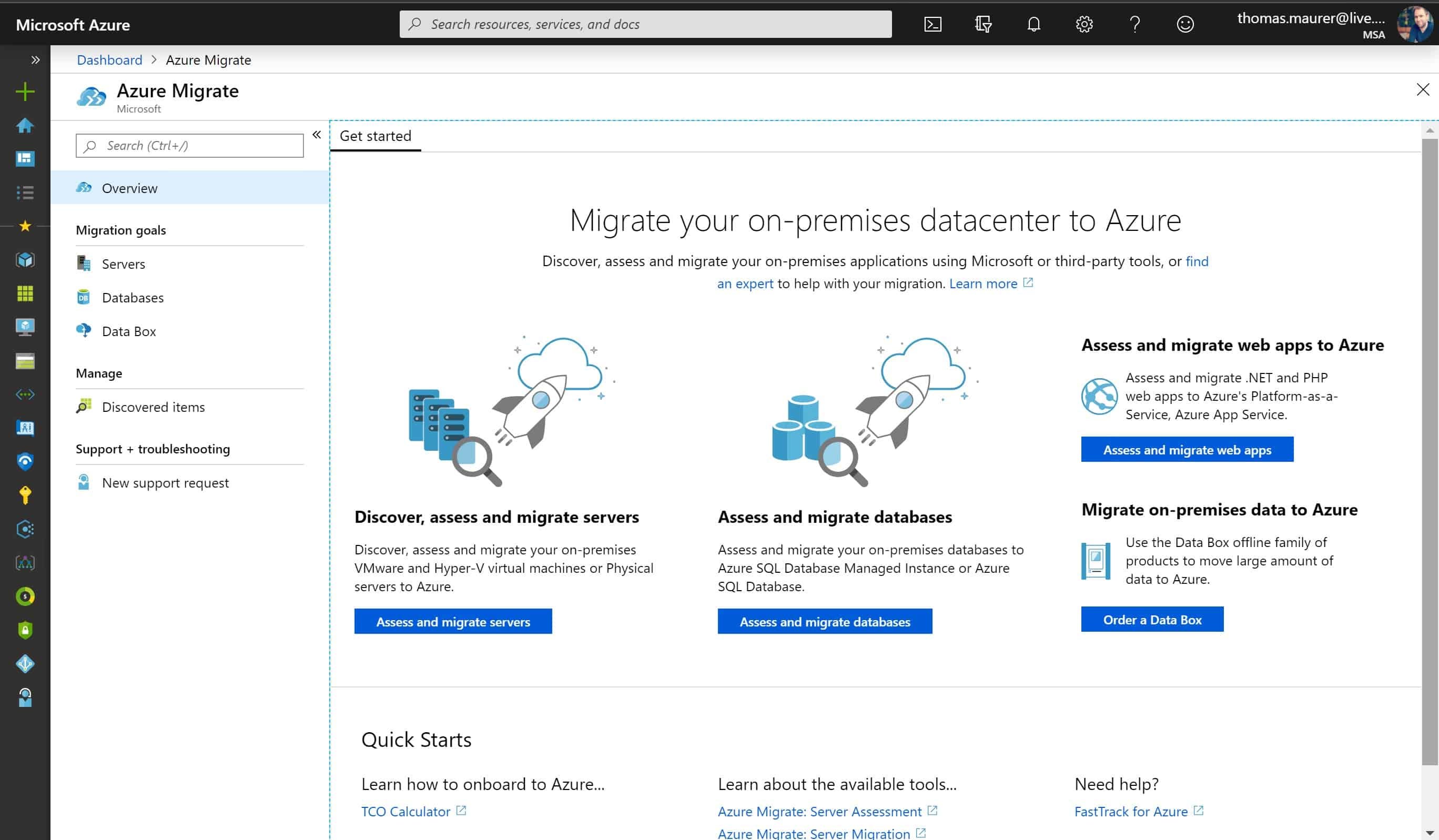Open the Notifications bell
The width and height of the screenshot is (1439, 840).
coord(1033,24)
